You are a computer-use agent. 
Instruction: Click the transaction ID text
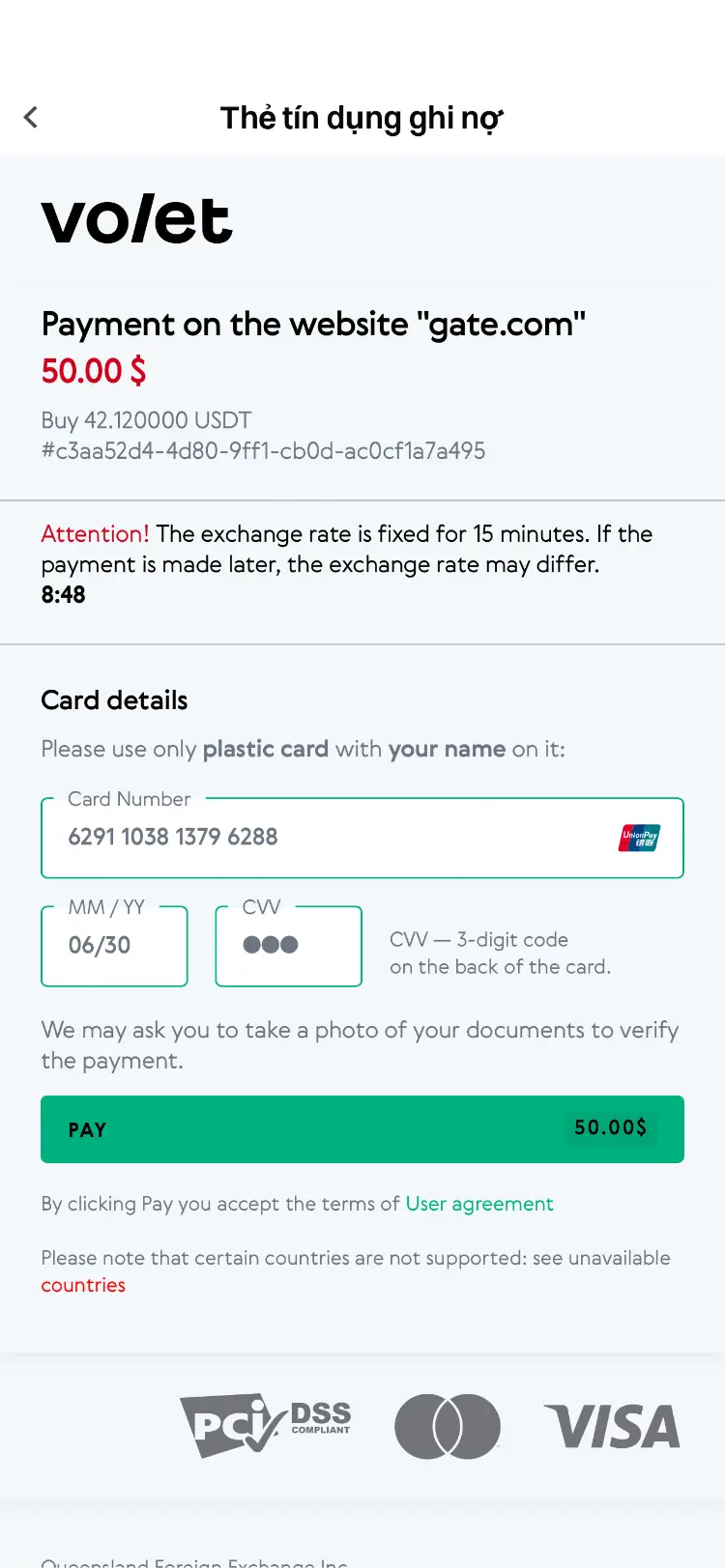pos(263,451)
